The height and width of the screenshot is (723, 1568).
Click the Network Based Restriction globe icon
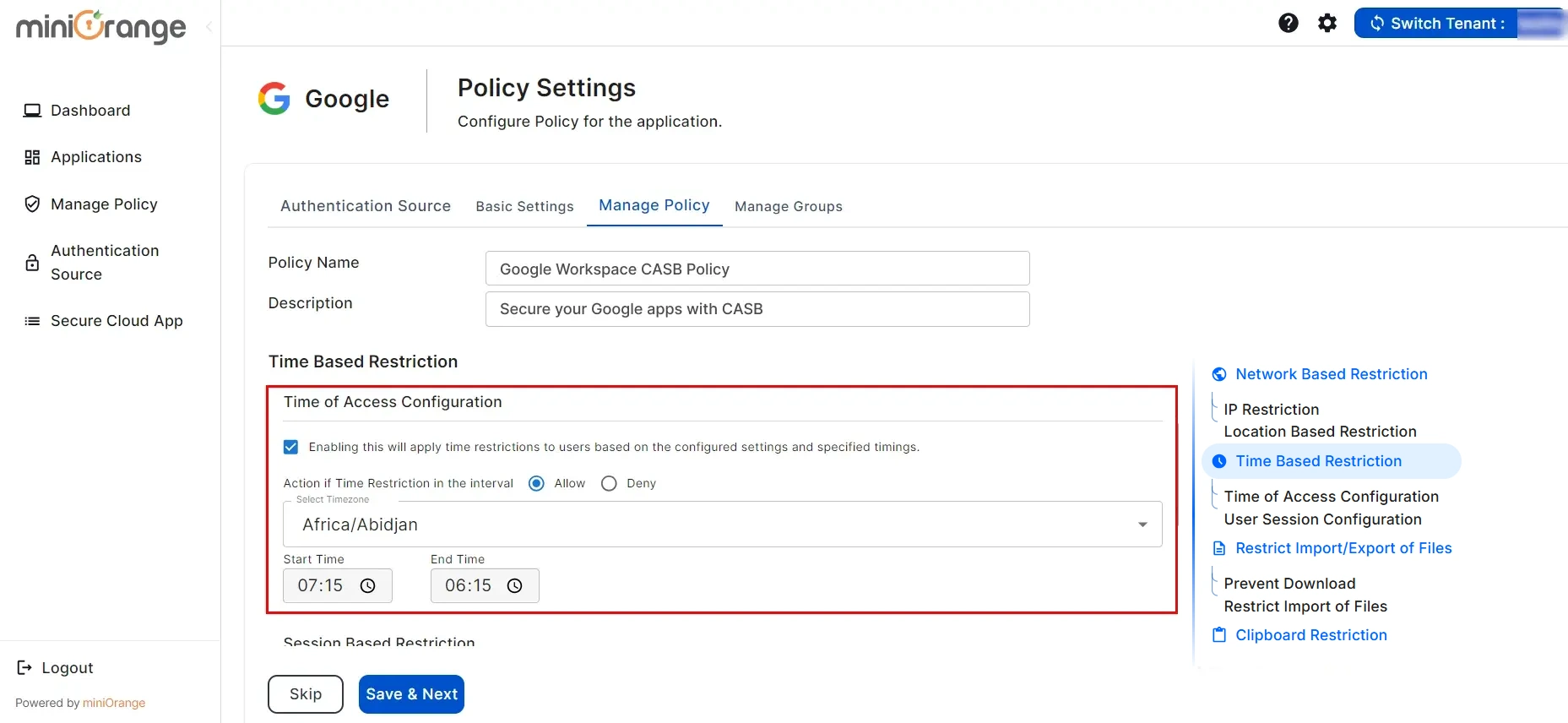[x=1219, y=374]
